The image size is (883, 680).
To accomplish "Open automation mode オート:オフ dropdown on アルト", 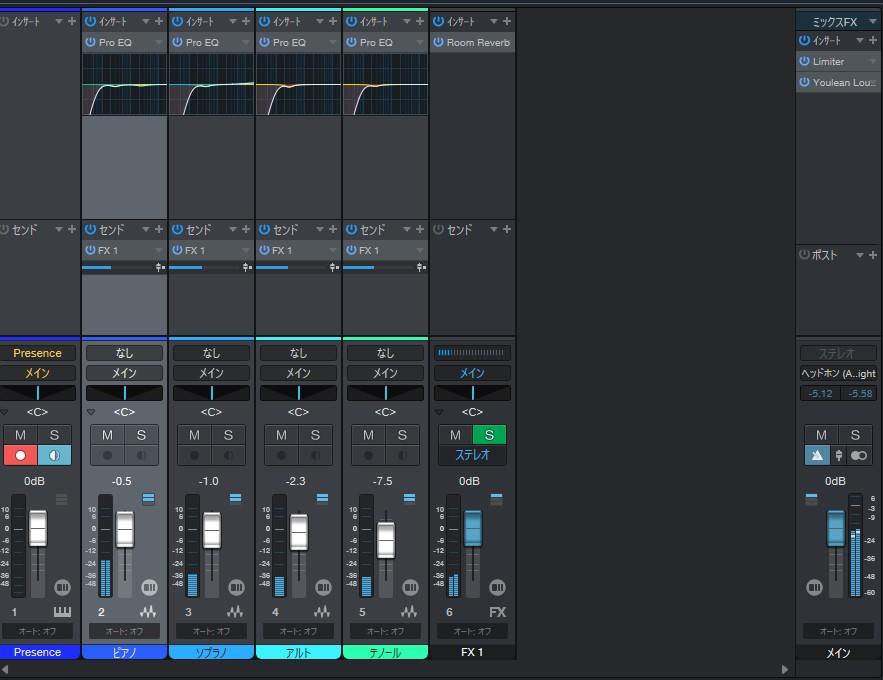I will [x=297, y=631].
